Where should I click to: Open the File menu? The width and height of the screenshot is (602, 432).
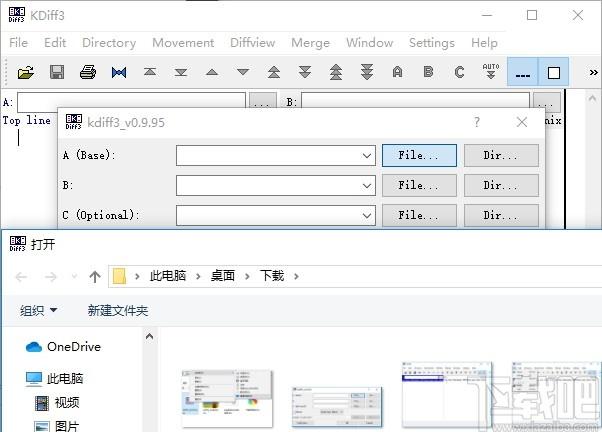point(18,43)
